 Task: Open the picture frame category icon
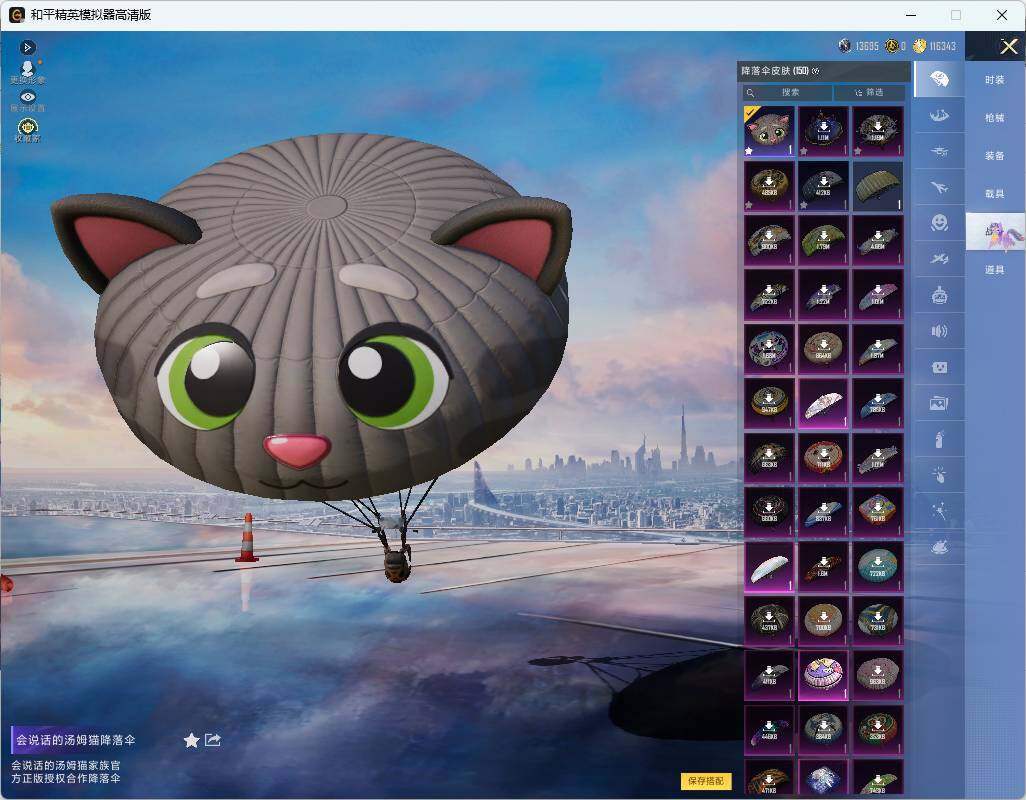pos(939,403)
